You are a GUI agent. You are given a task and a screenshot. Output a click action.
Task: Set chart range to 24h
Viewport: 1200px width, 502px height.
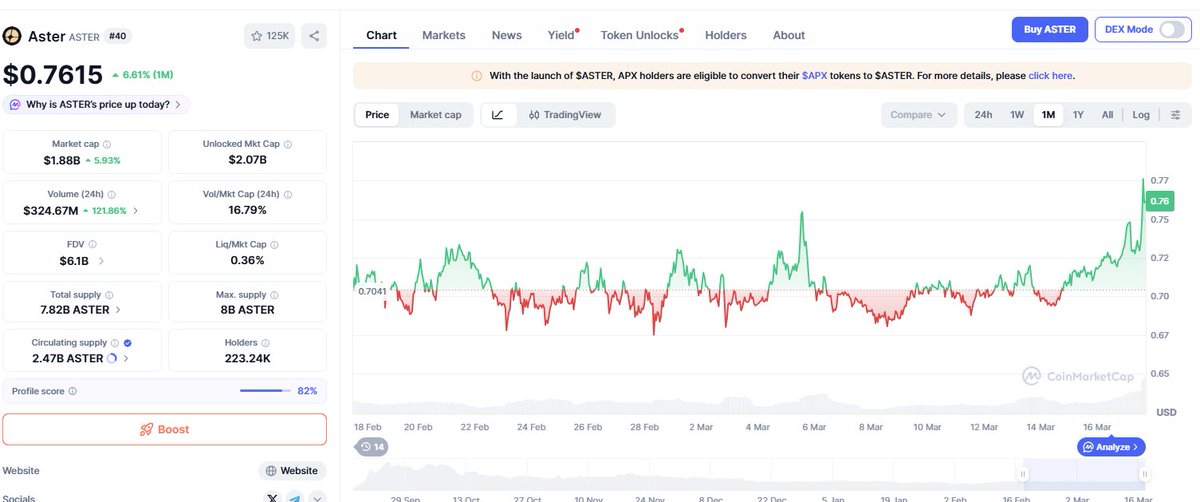(x=983, y=115)
